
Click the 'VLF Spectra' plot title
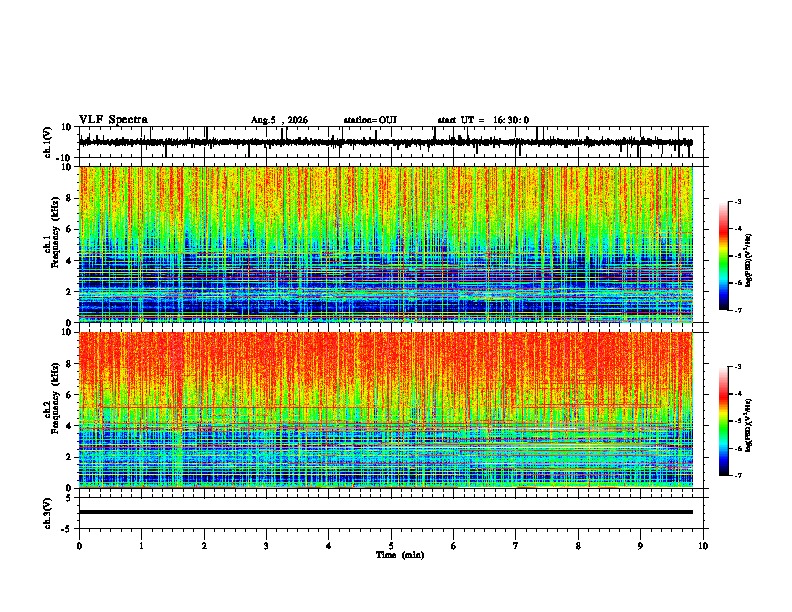(113, 120)
